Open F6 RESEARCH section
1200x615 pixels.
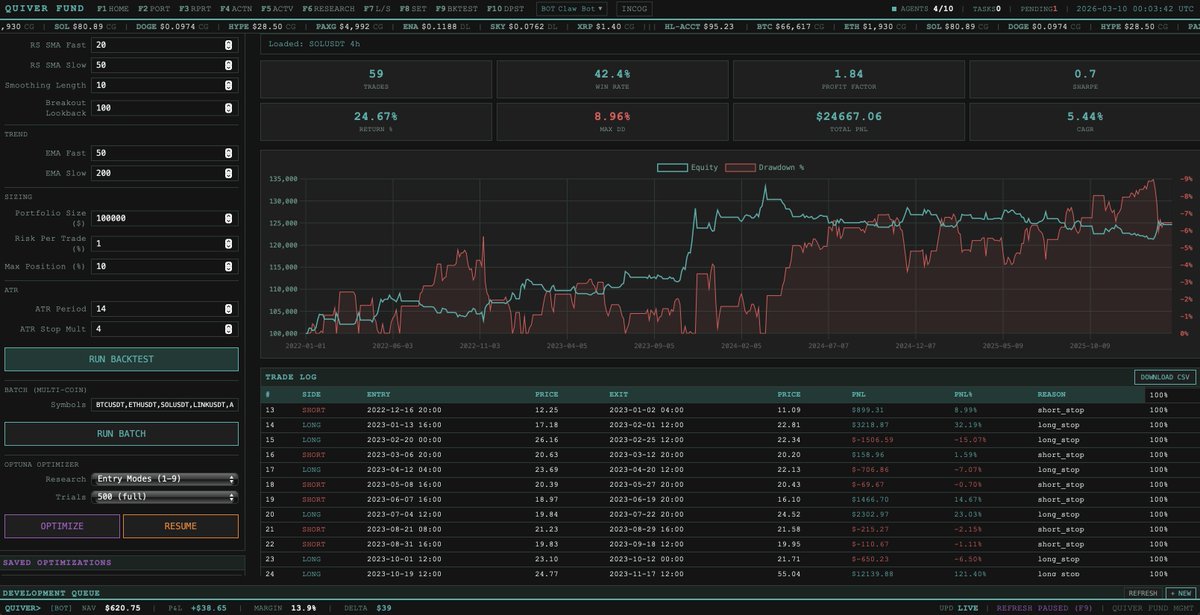click(x=328, y=8)
